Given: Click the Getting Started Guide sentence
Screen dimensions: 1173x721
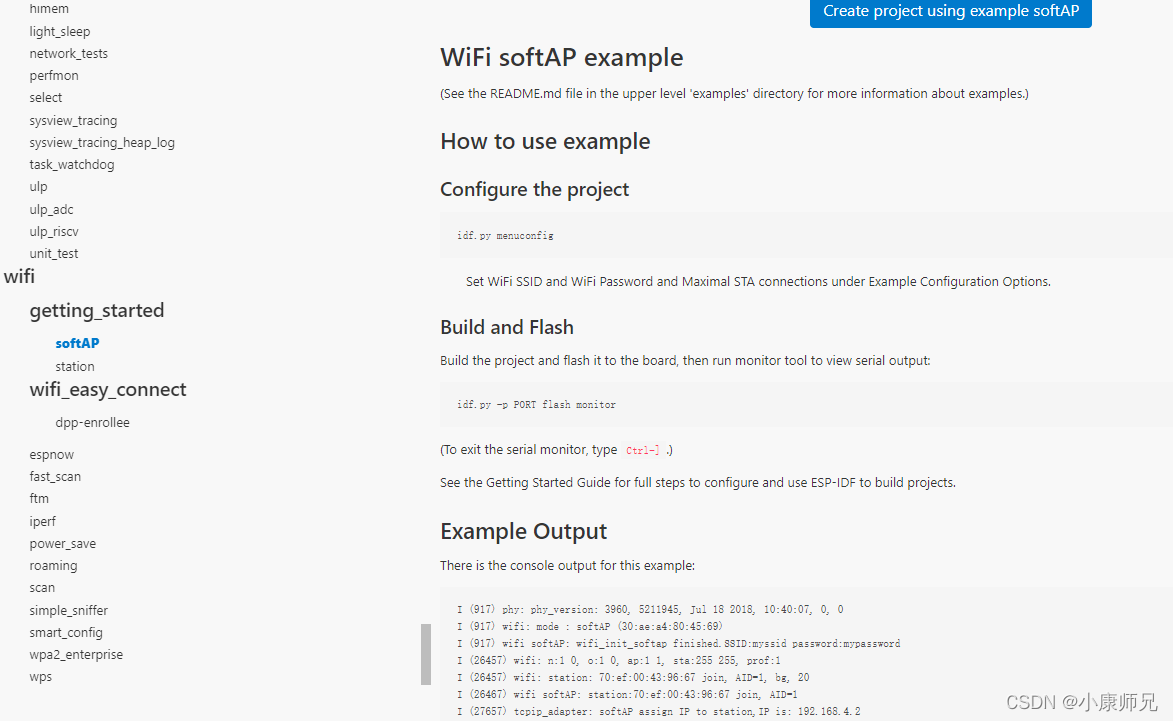Looking at the screenshot, I should [697, 482].
